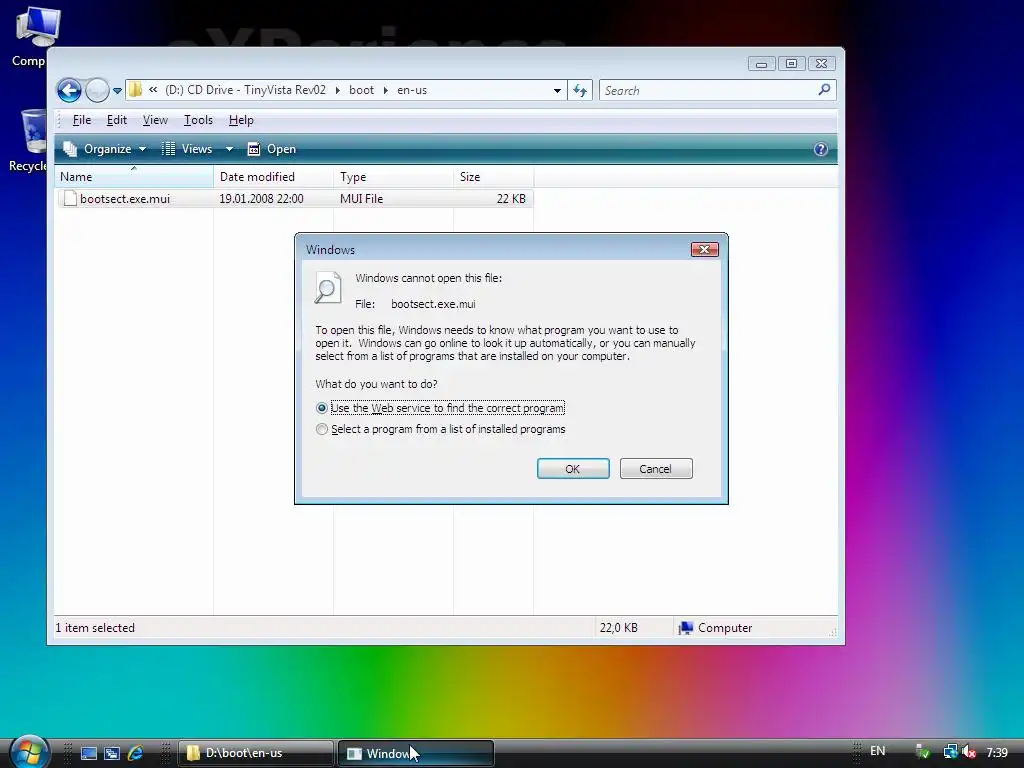The image size is (1024, 768).
Task: Open the Organize toolbar menu
Action: pyautogui.click(x=104, y=149)
